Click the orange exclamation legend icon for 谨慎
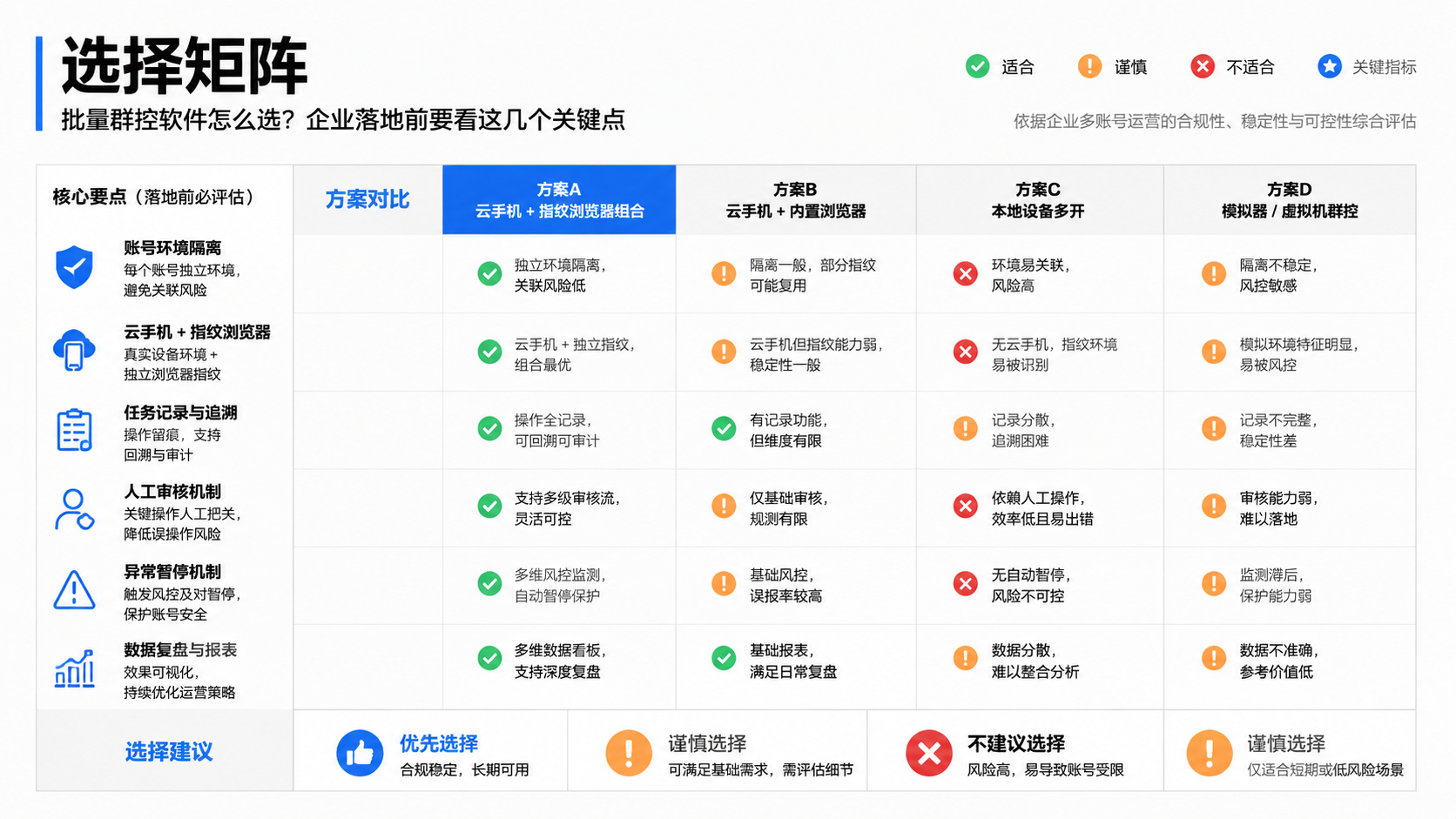The width and height of the screenshot is (1456, 819). tap(1089, 66)
